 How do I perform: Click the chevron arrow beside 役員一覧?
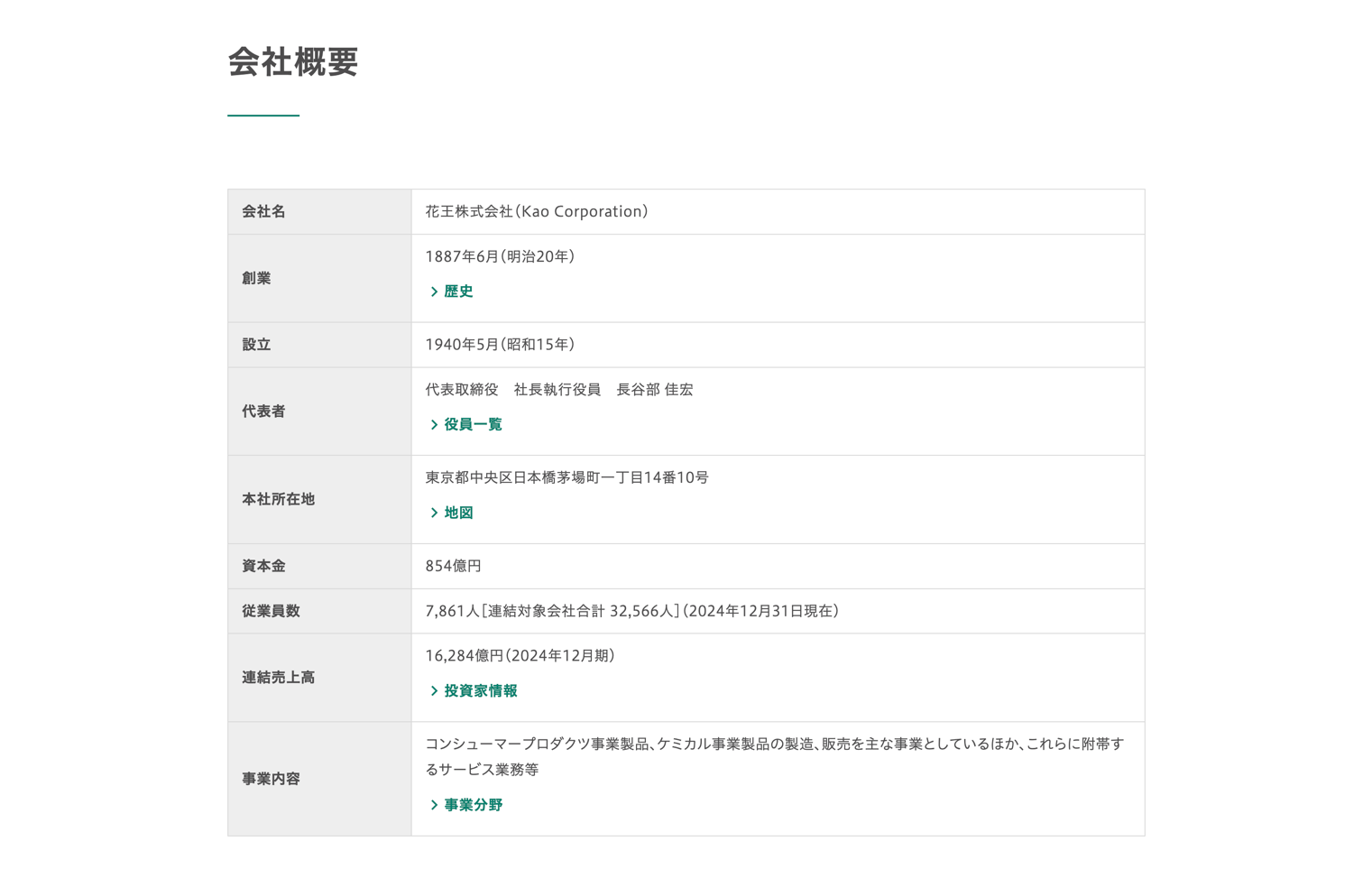point(434,424)
